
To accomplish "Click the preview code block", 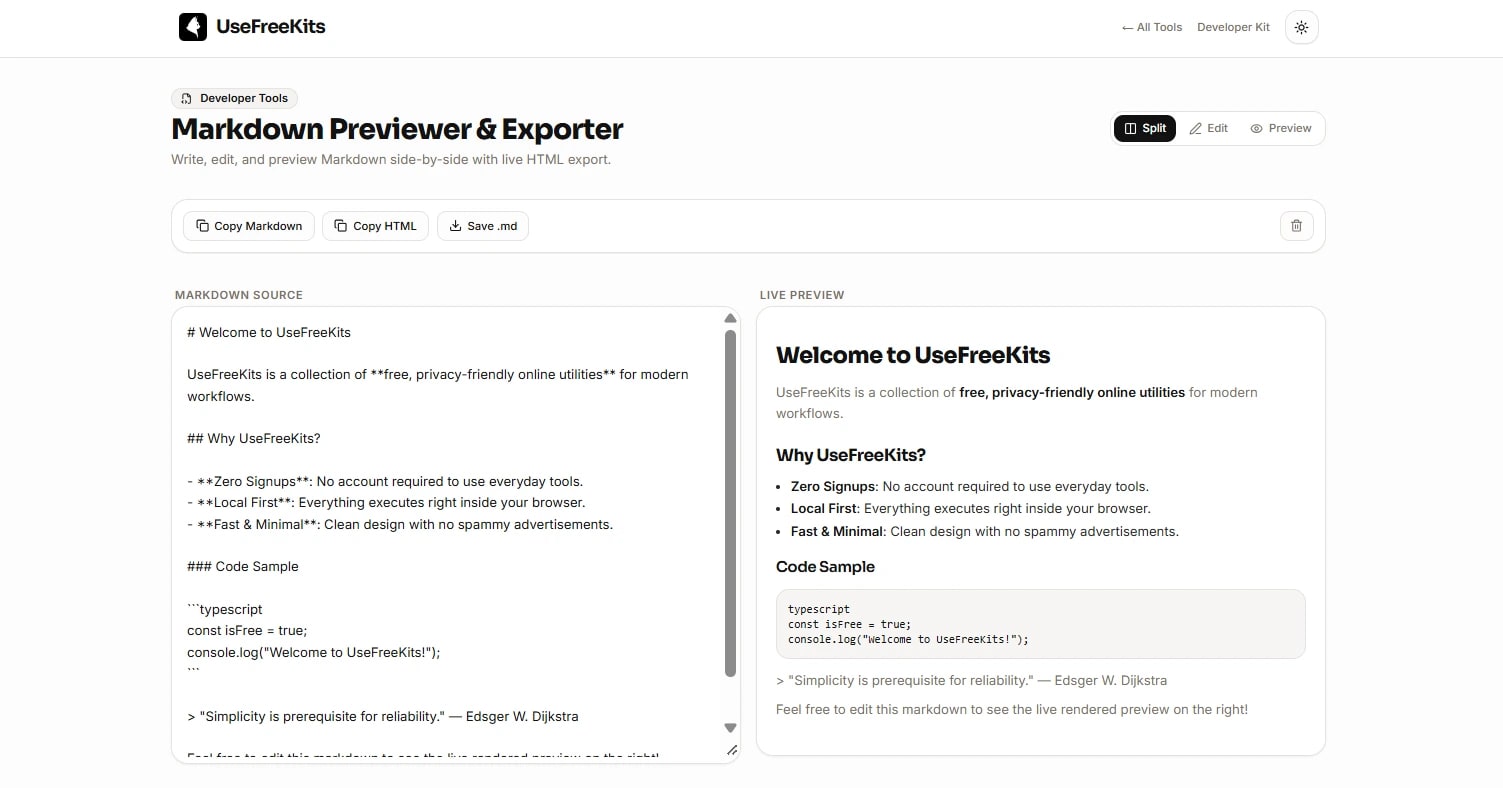I will click(x=1041, y=624).
